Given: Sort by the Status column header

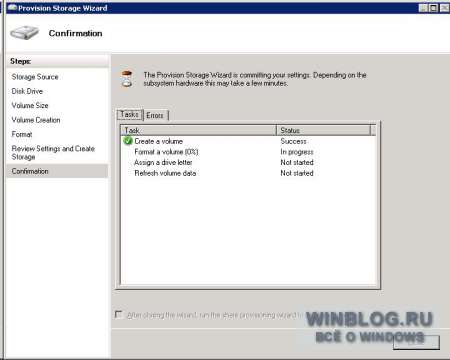Looking at the screenshot, I should [323, 130].
